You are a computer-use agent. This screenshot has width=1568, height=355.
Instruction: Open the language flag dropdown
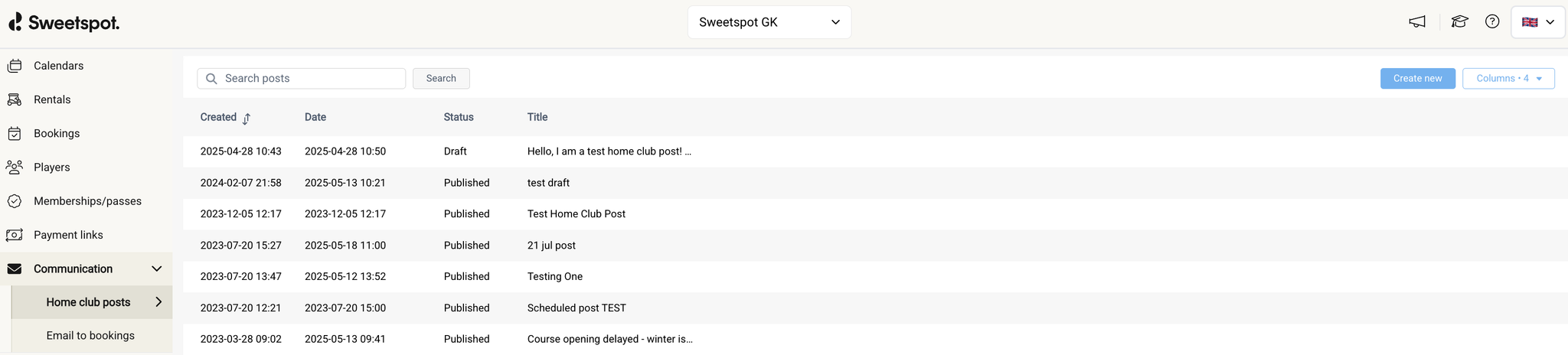pyautogui.click(x=1537, y=22)
